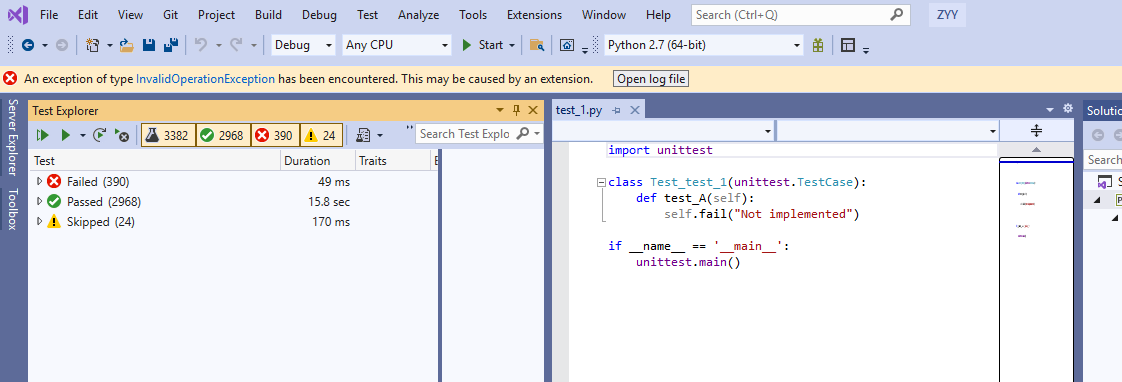Toggle the skipped tests filter showing 24
The width and height of the screenshot is (1122, 382).
coord(321,134)
